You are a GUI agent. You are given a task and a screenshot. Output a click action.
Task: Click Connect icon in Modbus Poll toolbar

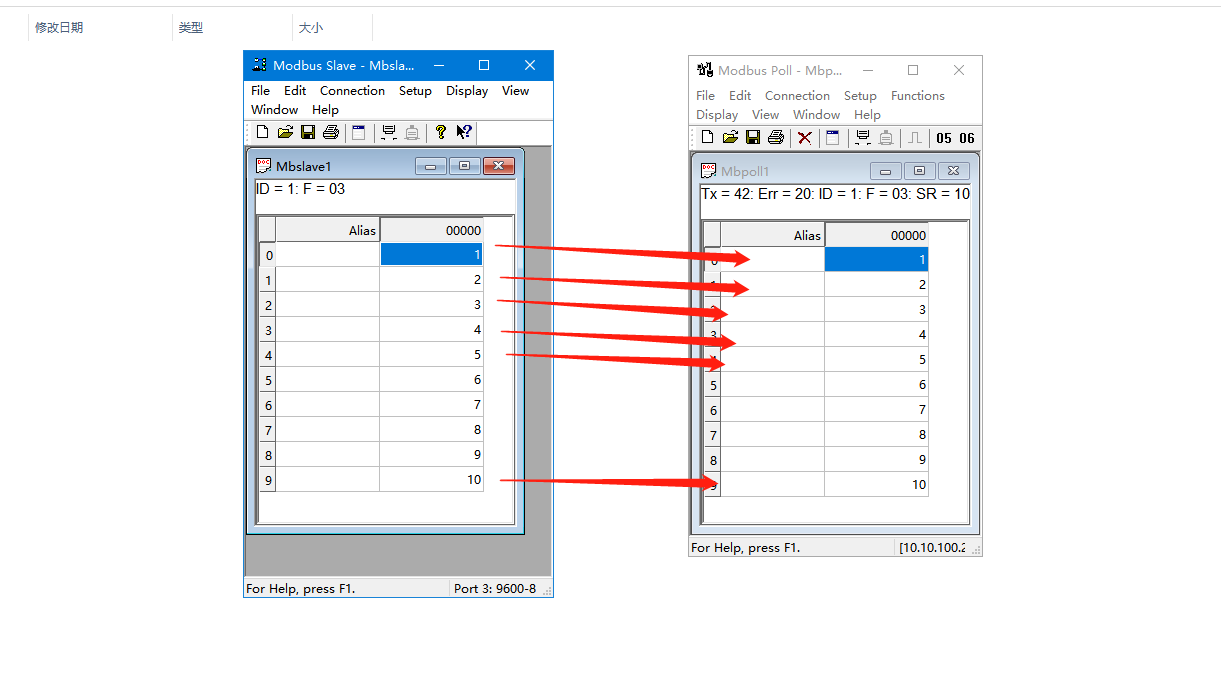point(862,138)
